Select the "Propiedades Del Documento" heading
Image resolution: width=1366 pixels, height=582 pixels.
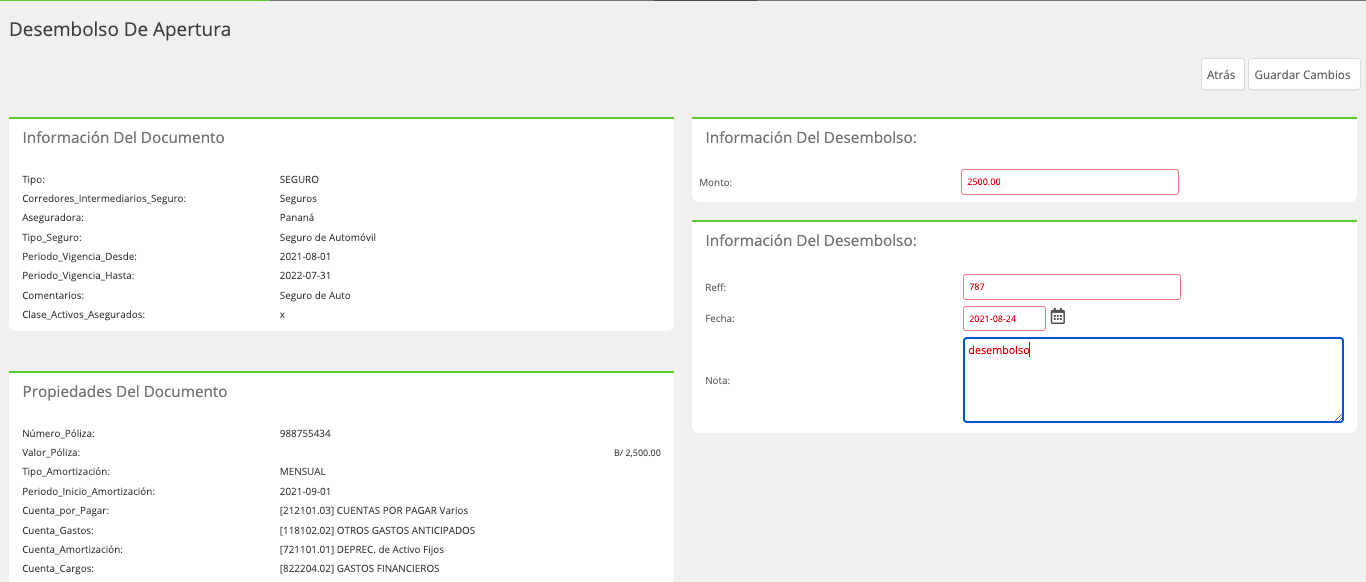click(x=125, y=391)
